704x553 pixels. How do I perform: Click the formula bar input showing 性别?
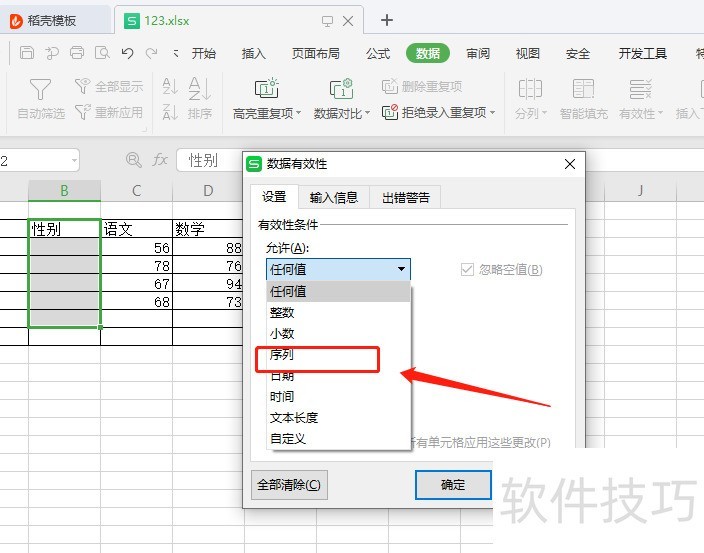(x=210, y=160)
